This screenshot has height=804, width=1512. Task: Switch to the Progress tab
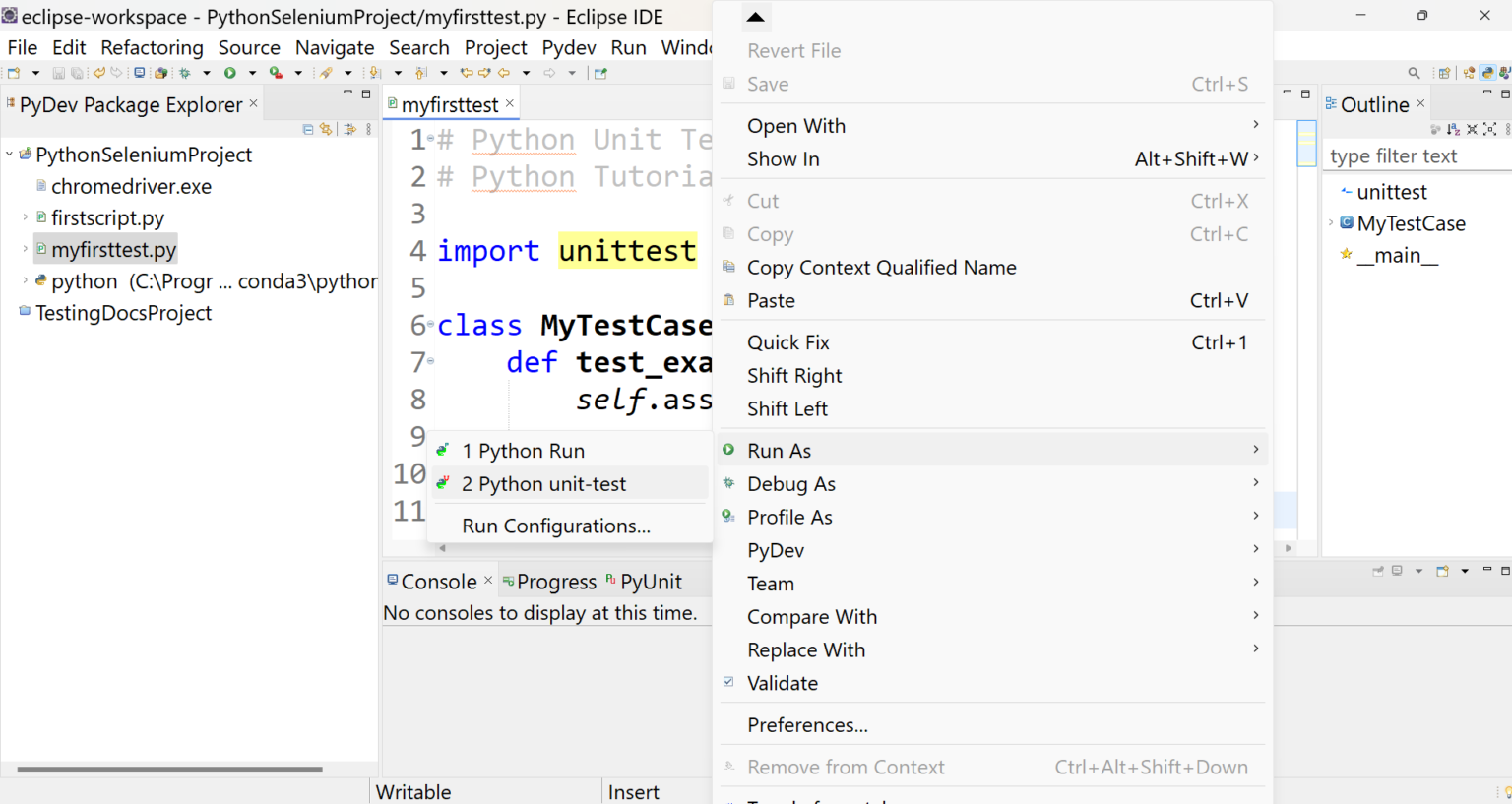pyautogui.click(x=549, y=582)
